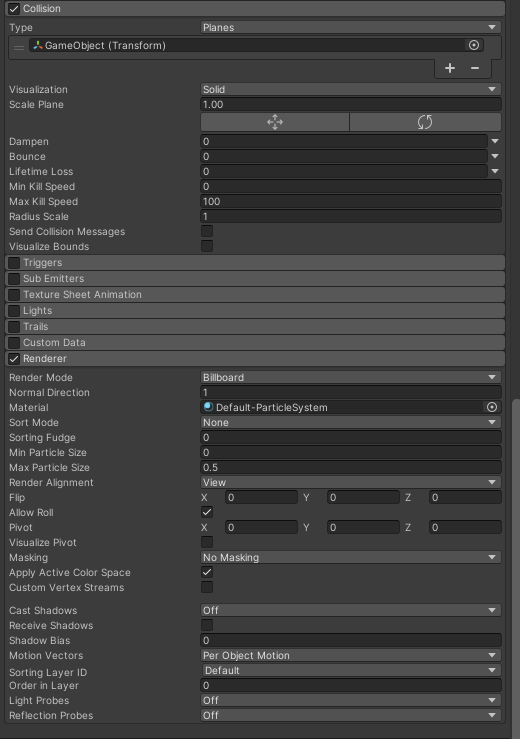520x739 pixels.
Task: Expand the Trails module header
Action: tap(255, 327)
